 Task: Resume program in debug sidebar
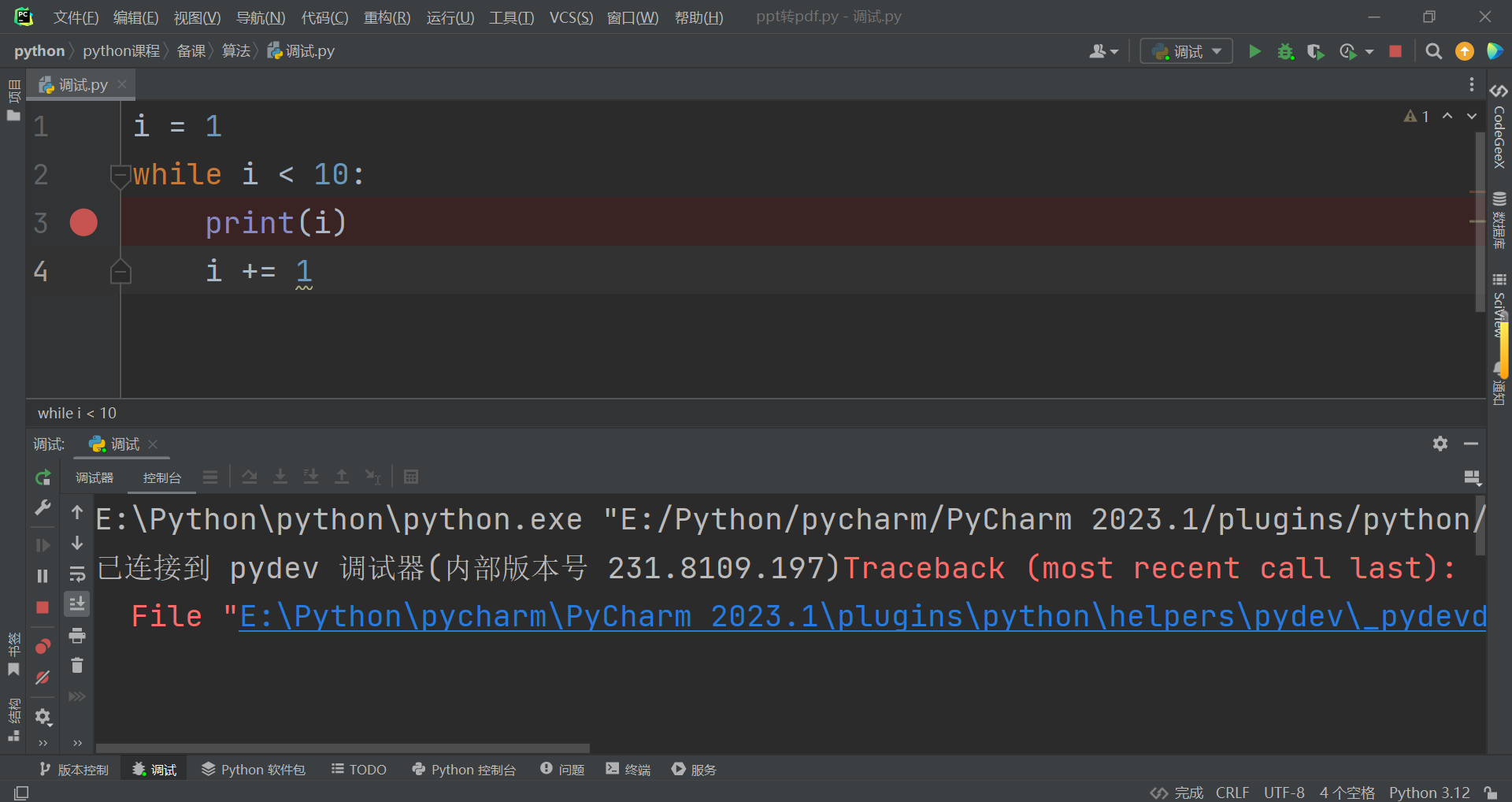pos(43,545)
